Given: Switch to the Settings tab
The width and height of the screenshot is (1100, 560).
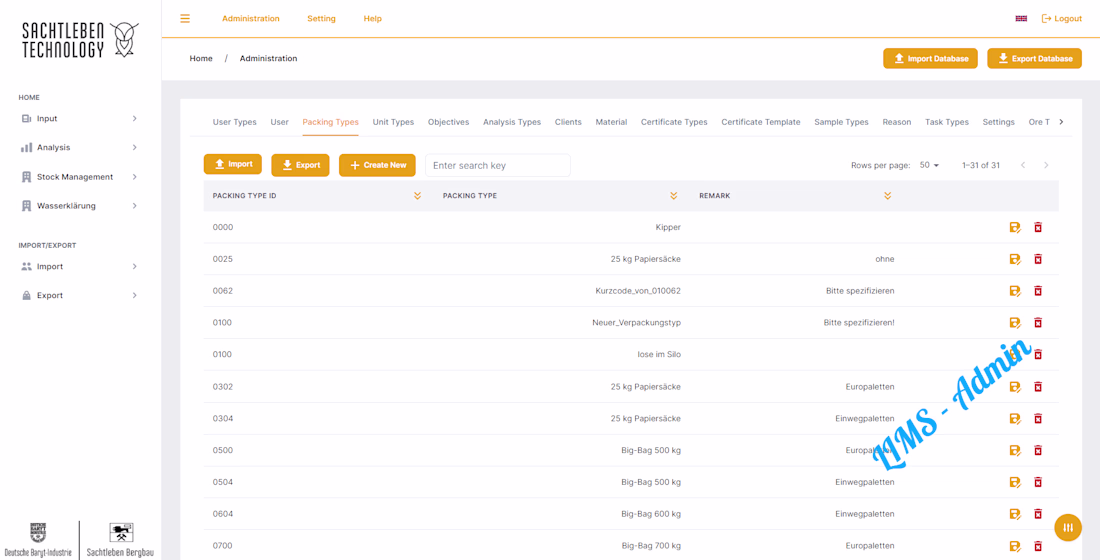Looking at the screenshot, I should point(998,122).
